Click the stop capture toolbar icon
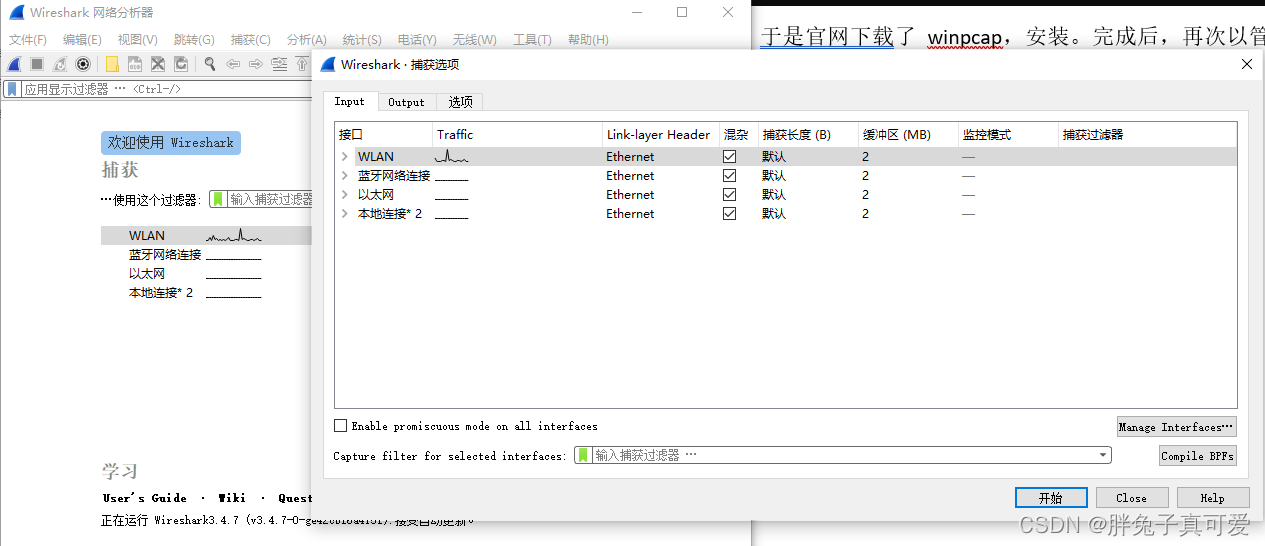The width and height of the screenshot is (1265, 546). coord(37,64)
